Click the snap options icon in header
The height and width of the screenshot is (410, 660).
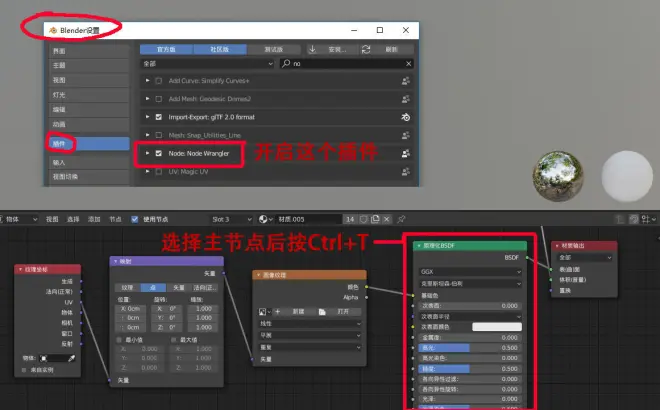pyautogui.click(x=648, y=219)
